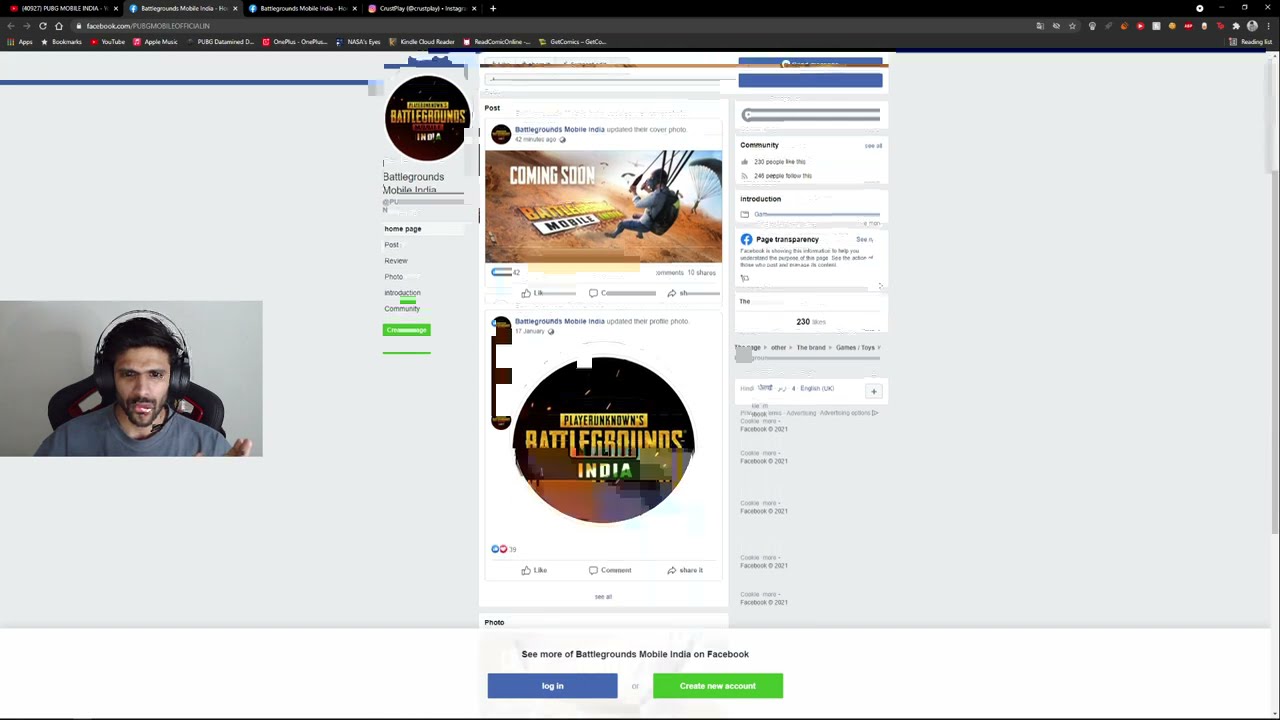Open reaction icons on profile photo post
Viewport: 1280px width, 720px height.
pyautogui.click(x=499, y=549)
